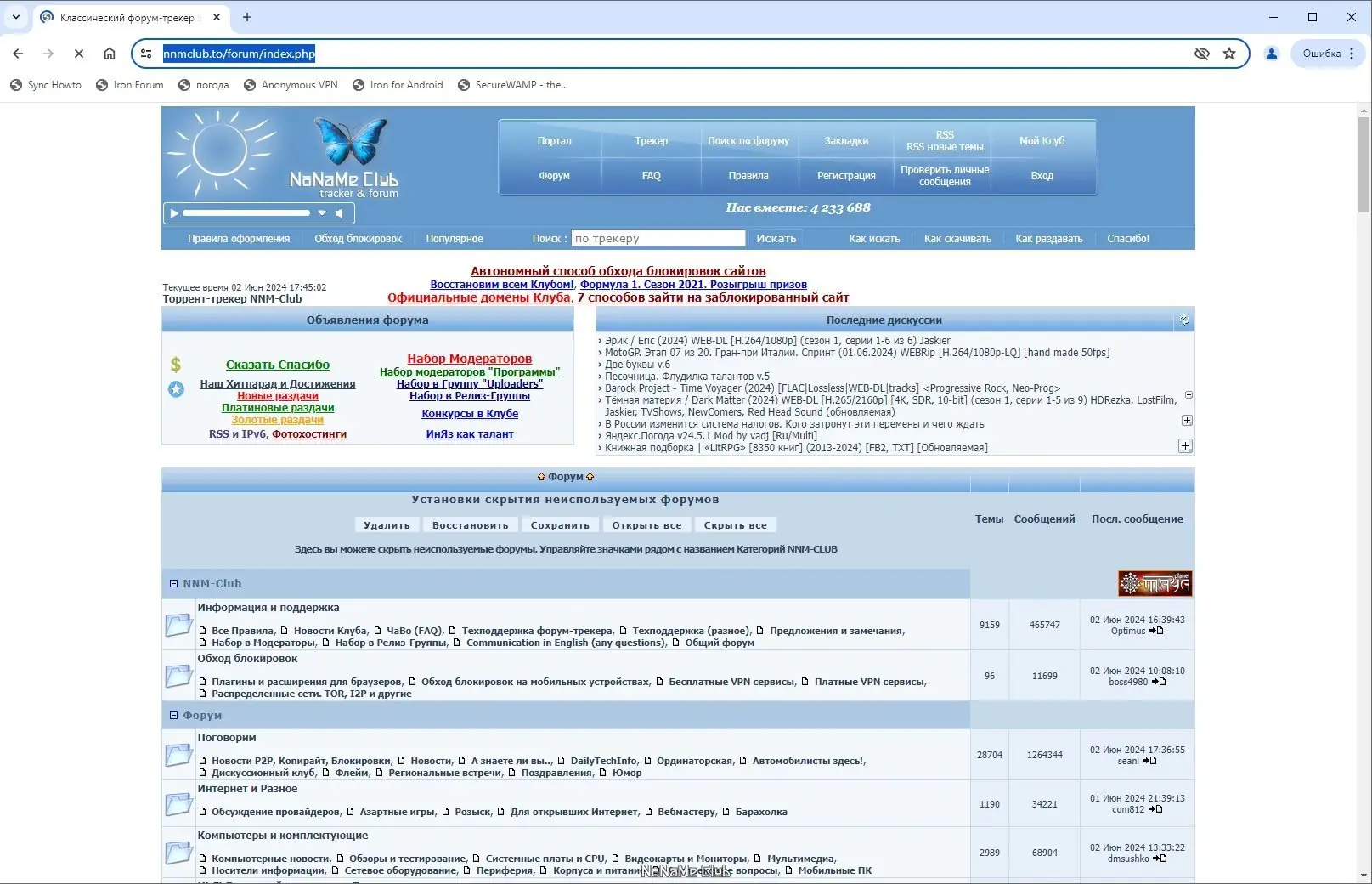The width and height of the screenshot is (1372, 884).
Task: Open the browser profile icon
Action: pyautogui.click(x=1272, y=54)
